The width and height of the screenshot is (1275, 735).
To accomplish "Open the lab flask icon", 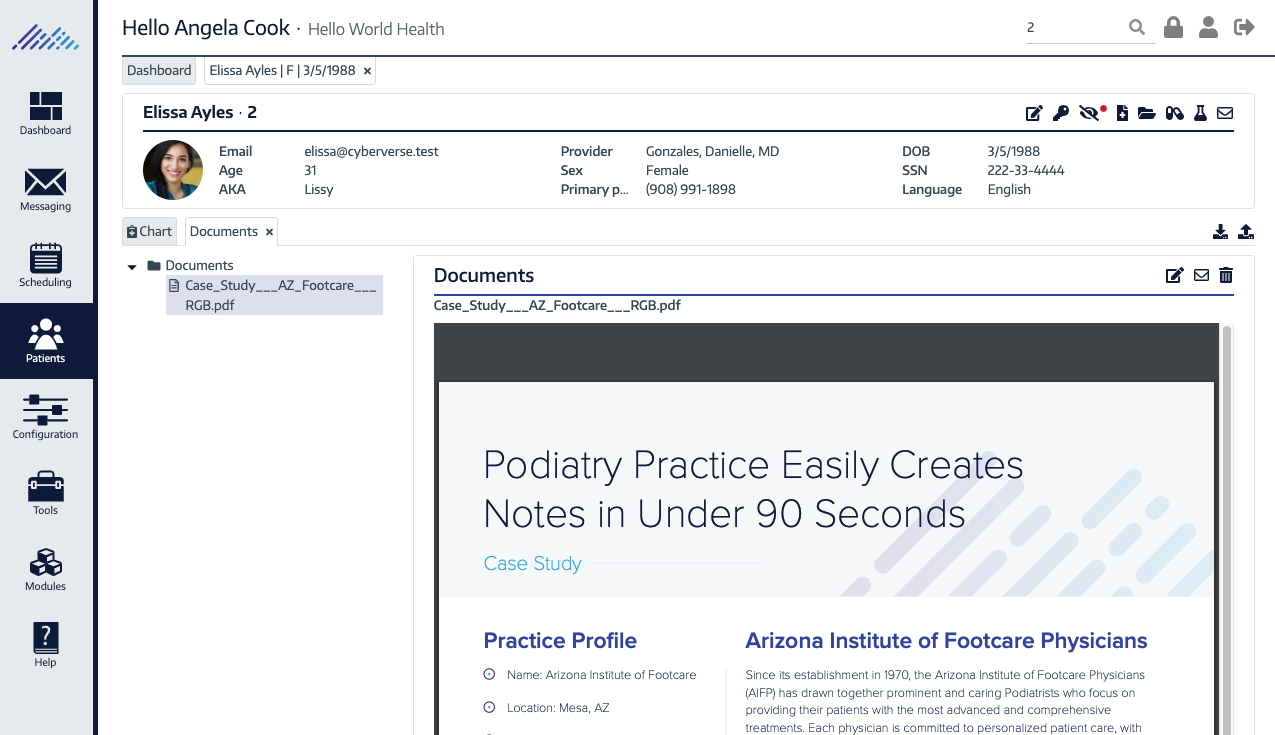I will 1200,113.
